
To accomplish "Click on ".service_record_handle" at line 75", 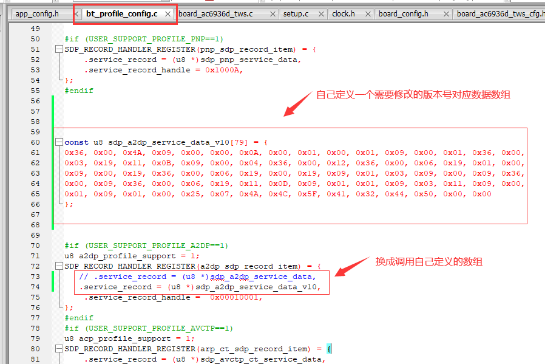I will coord(137,297).
